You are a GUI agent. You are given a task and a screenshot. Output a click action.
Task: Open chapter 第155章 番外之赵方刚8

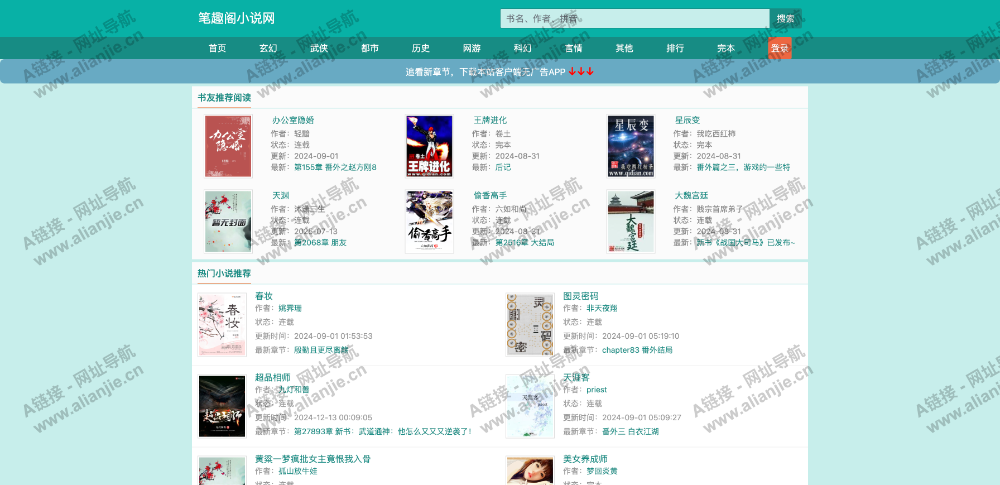point(335,167)
